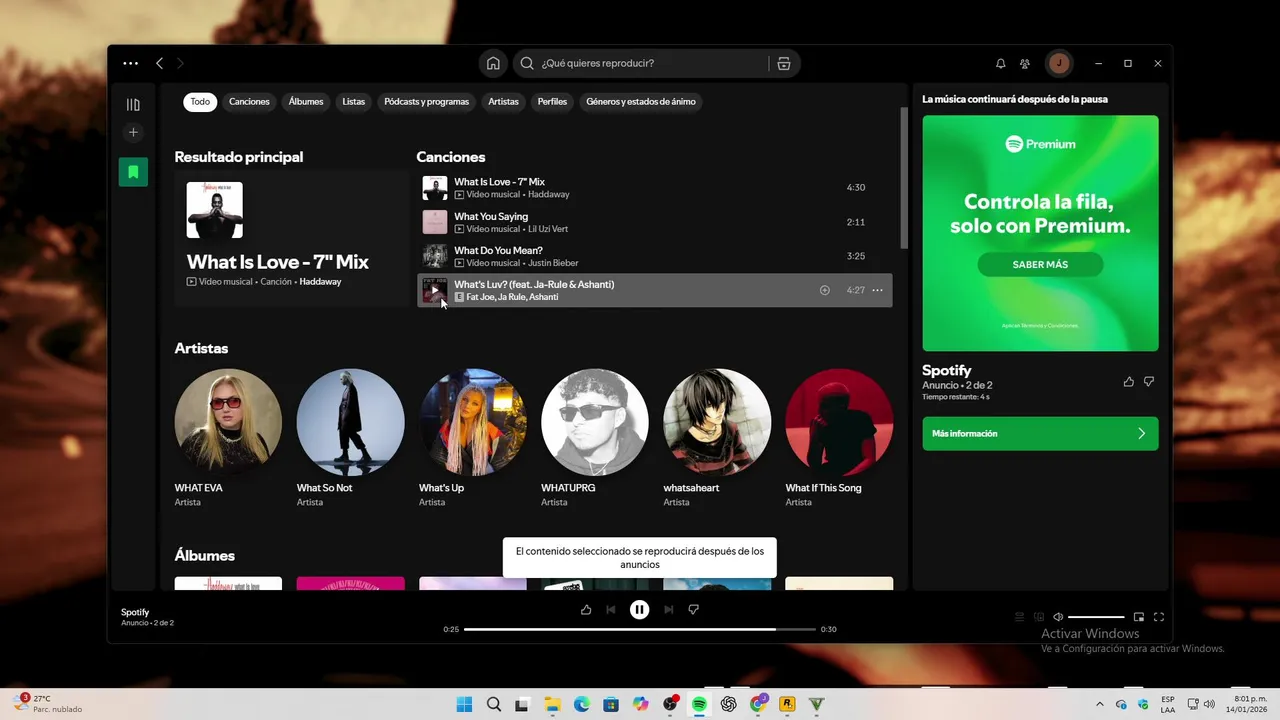
Task: Filter by Géneros y estados de ánimo
Action: [x=641, y=101]
